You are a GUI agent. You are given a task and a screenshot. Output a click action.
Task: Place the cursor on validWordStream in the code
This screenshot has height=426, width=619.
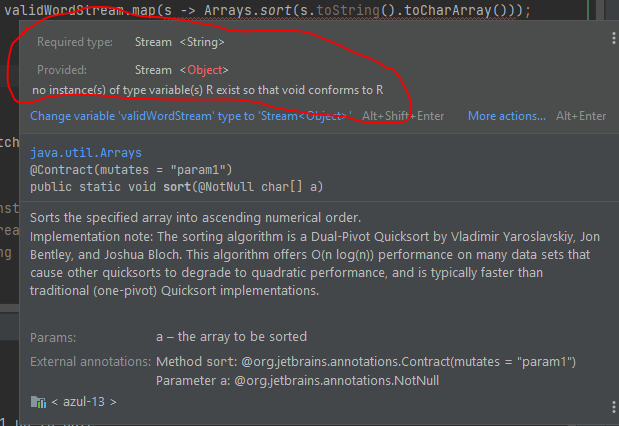(x=64, y=10)
